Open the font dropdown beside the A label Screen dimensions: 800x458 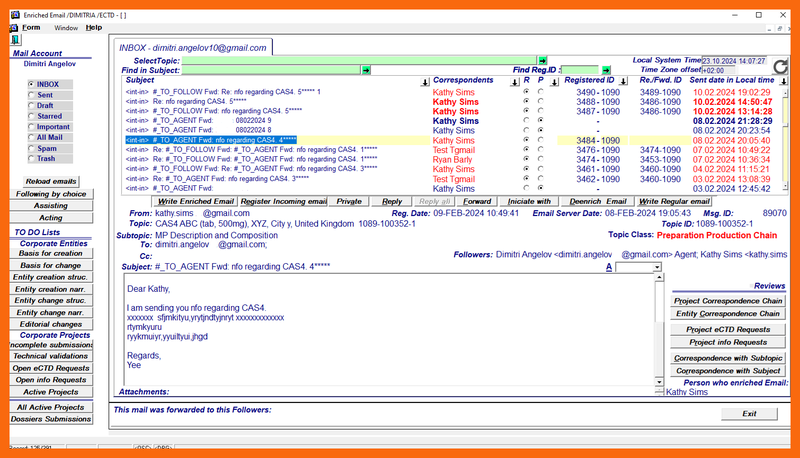click(x=655, y=267)
